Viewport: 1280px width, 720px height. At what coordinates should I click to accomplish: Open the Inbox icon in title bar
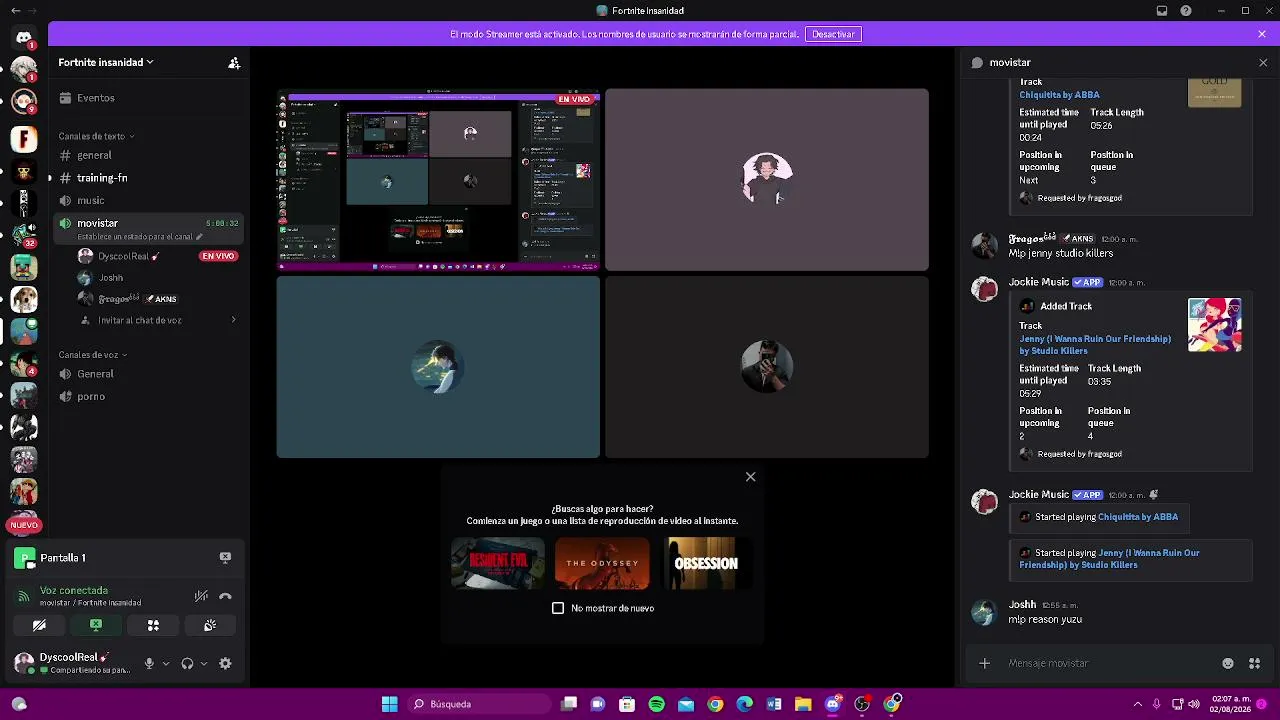point(1162,11)
